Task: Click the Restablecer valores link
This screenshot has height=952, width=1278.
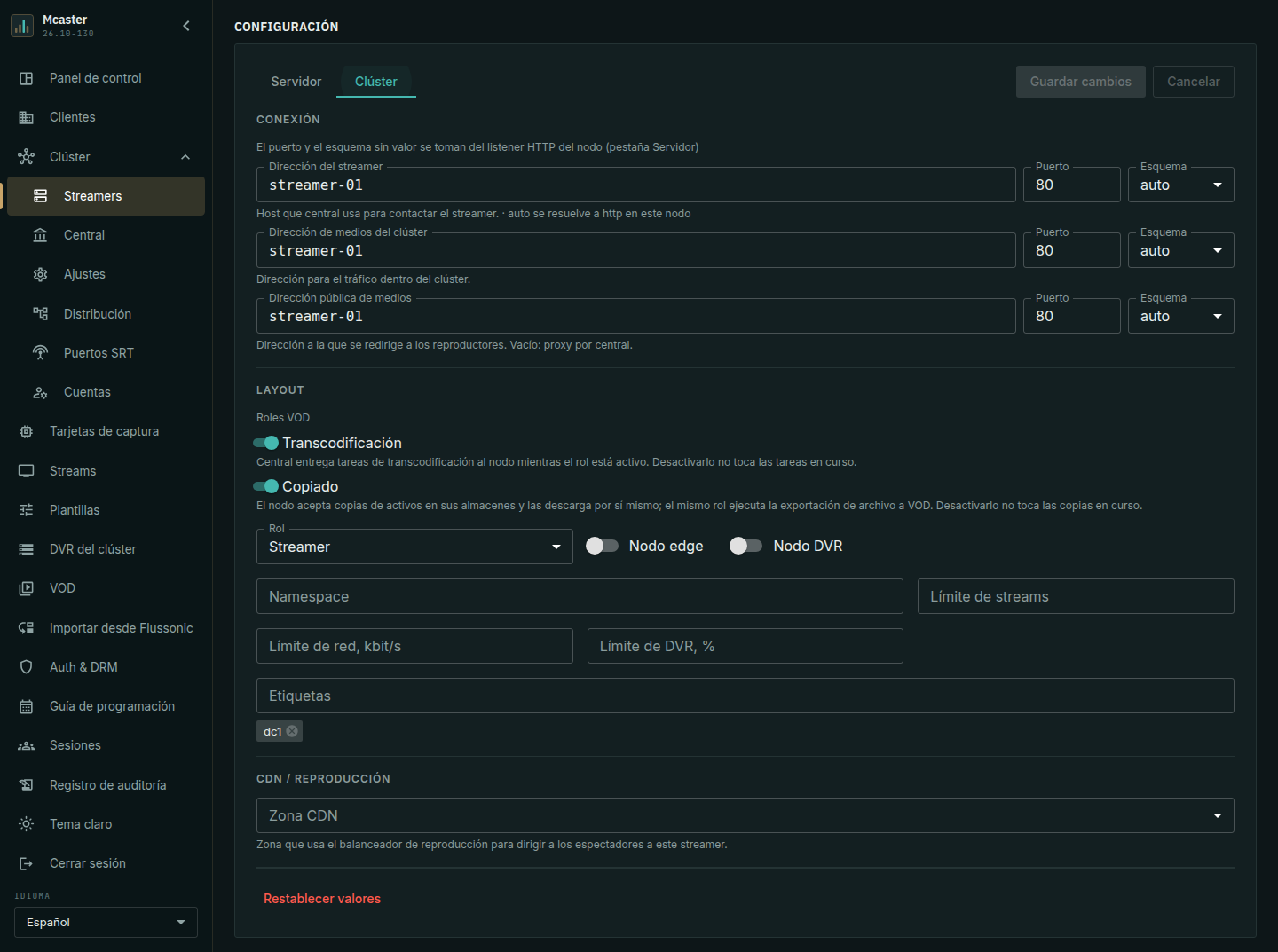Action: [x=322, y=899]
